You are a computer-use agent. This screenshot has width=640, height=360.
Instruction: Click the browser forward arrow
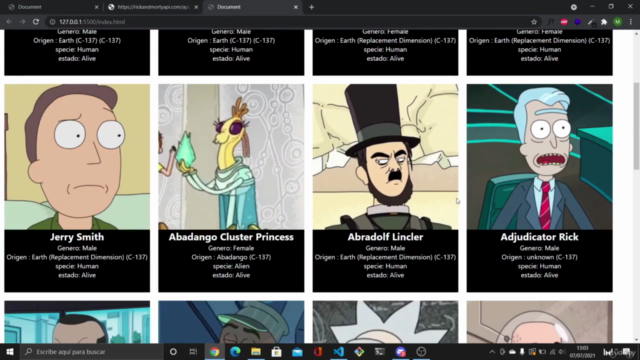click(x=22, y=22)
